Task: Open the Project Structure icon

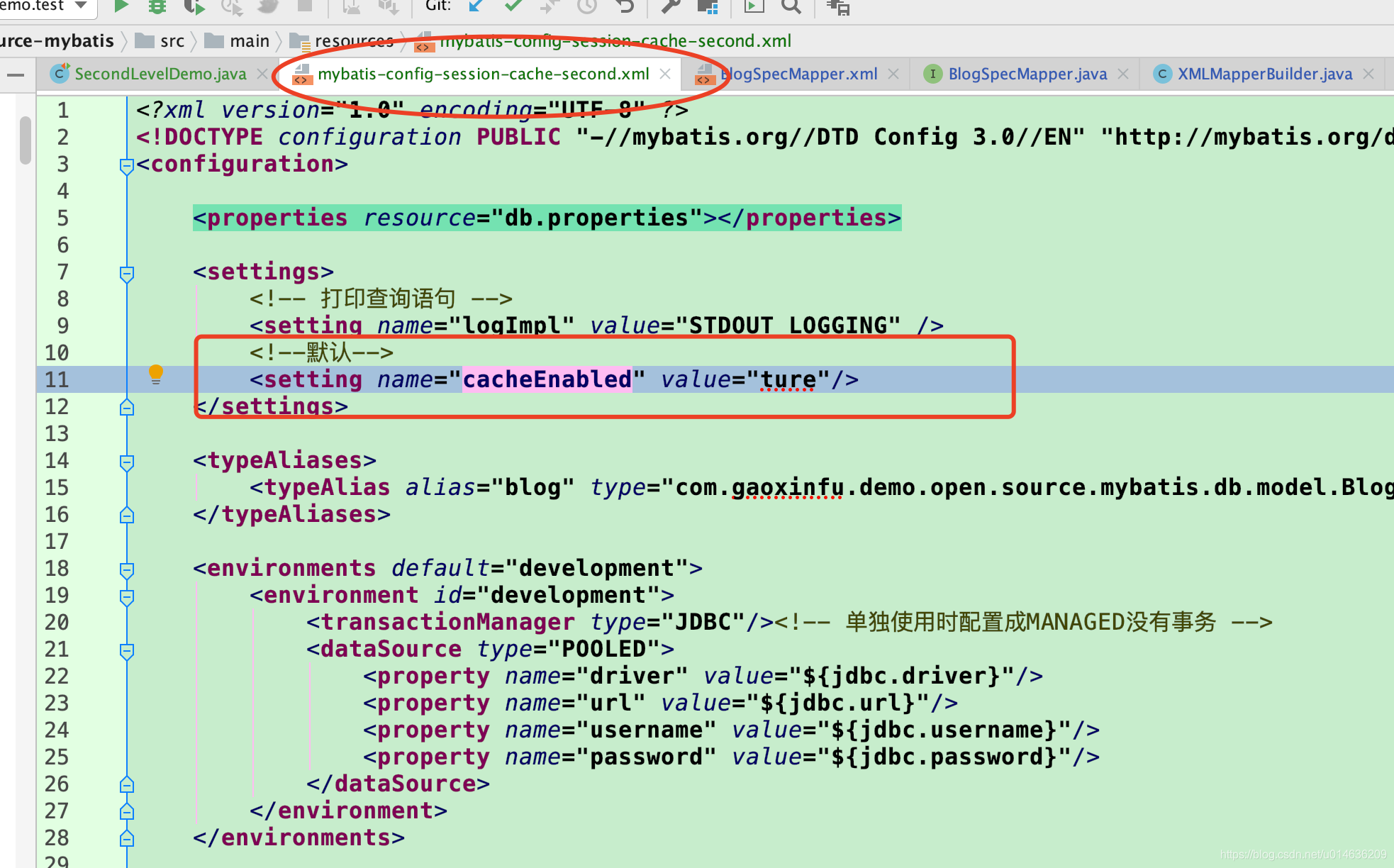Action: pyautogui.click(x=708, y=6)
